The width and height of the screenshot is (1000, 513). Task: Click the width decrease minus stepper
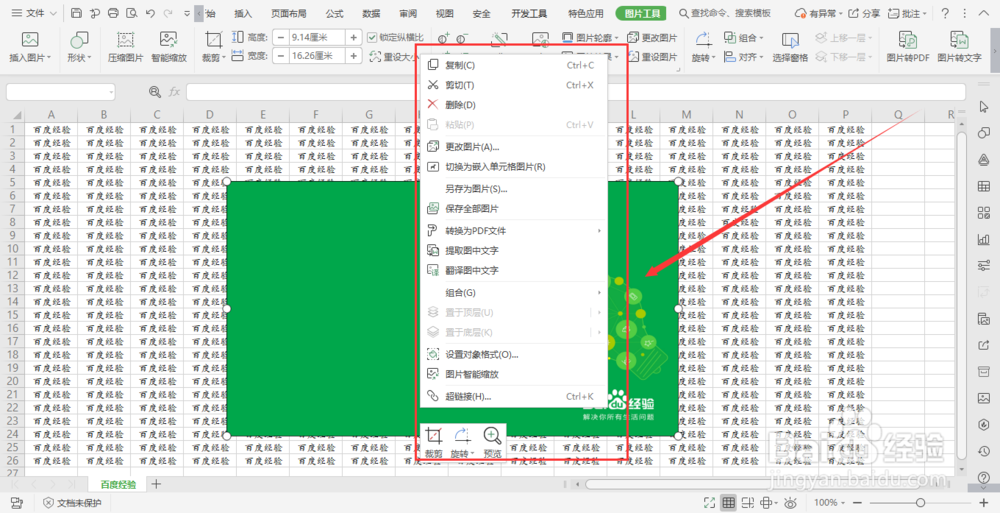coord(281,56)
